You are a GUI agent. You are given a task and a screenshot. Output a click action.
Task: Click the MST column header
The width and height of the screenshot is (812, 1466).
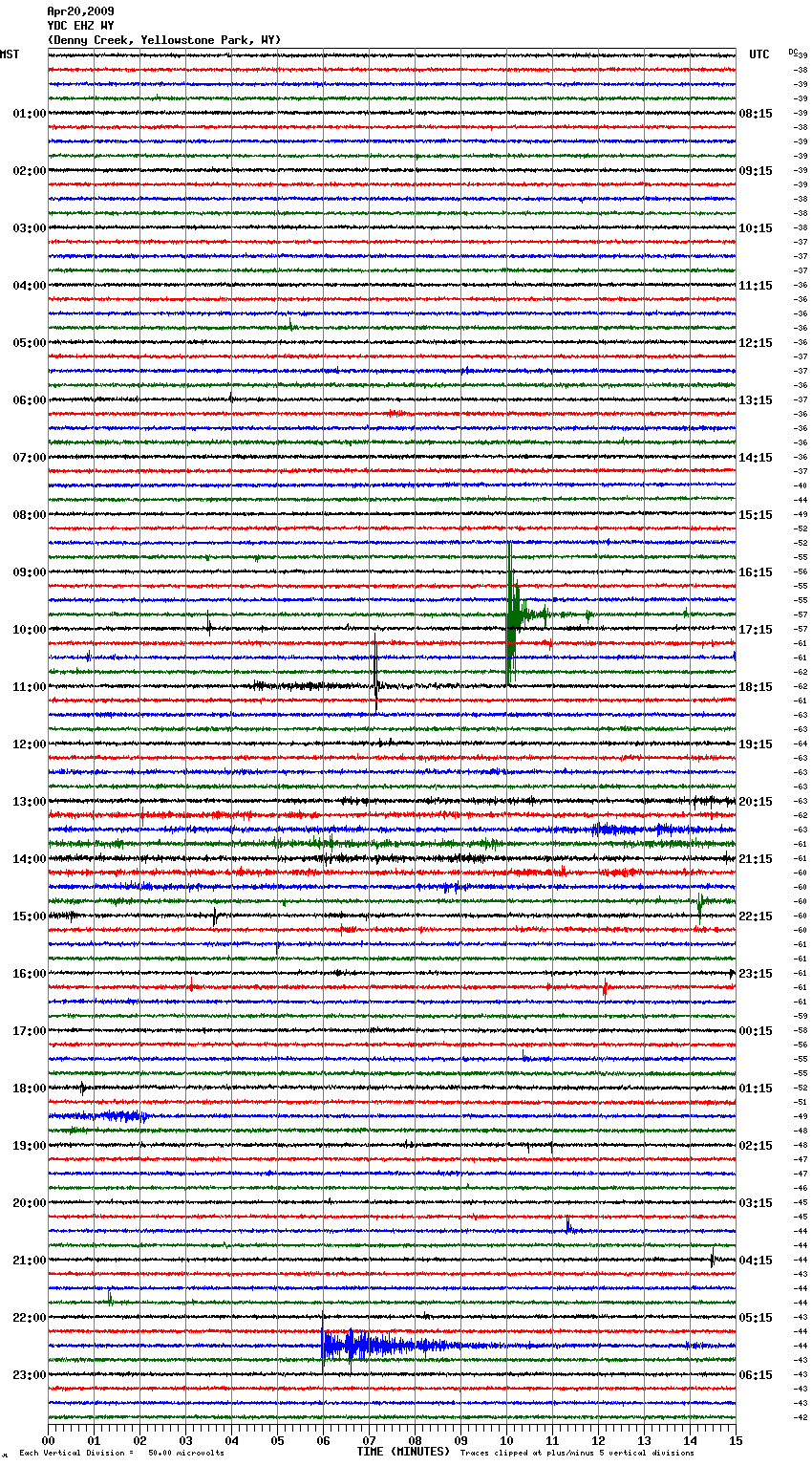click(10, 54)
